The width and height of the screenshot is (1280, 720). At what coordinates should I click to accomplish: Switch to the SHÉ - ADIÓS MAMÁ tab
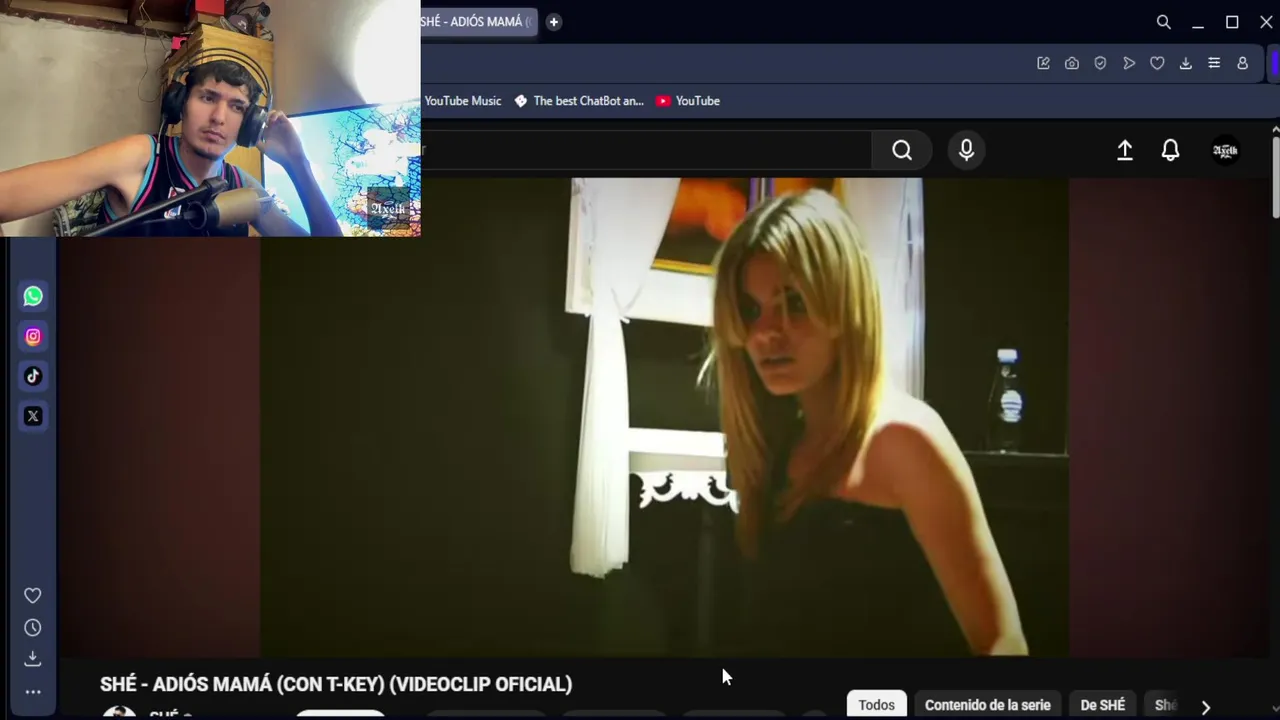[479, 22]
